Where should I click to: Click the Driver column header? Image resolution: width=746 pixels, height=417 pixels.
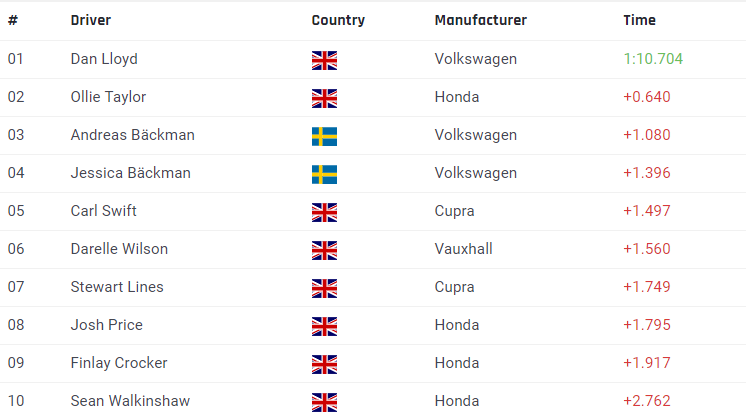point(91,20)
